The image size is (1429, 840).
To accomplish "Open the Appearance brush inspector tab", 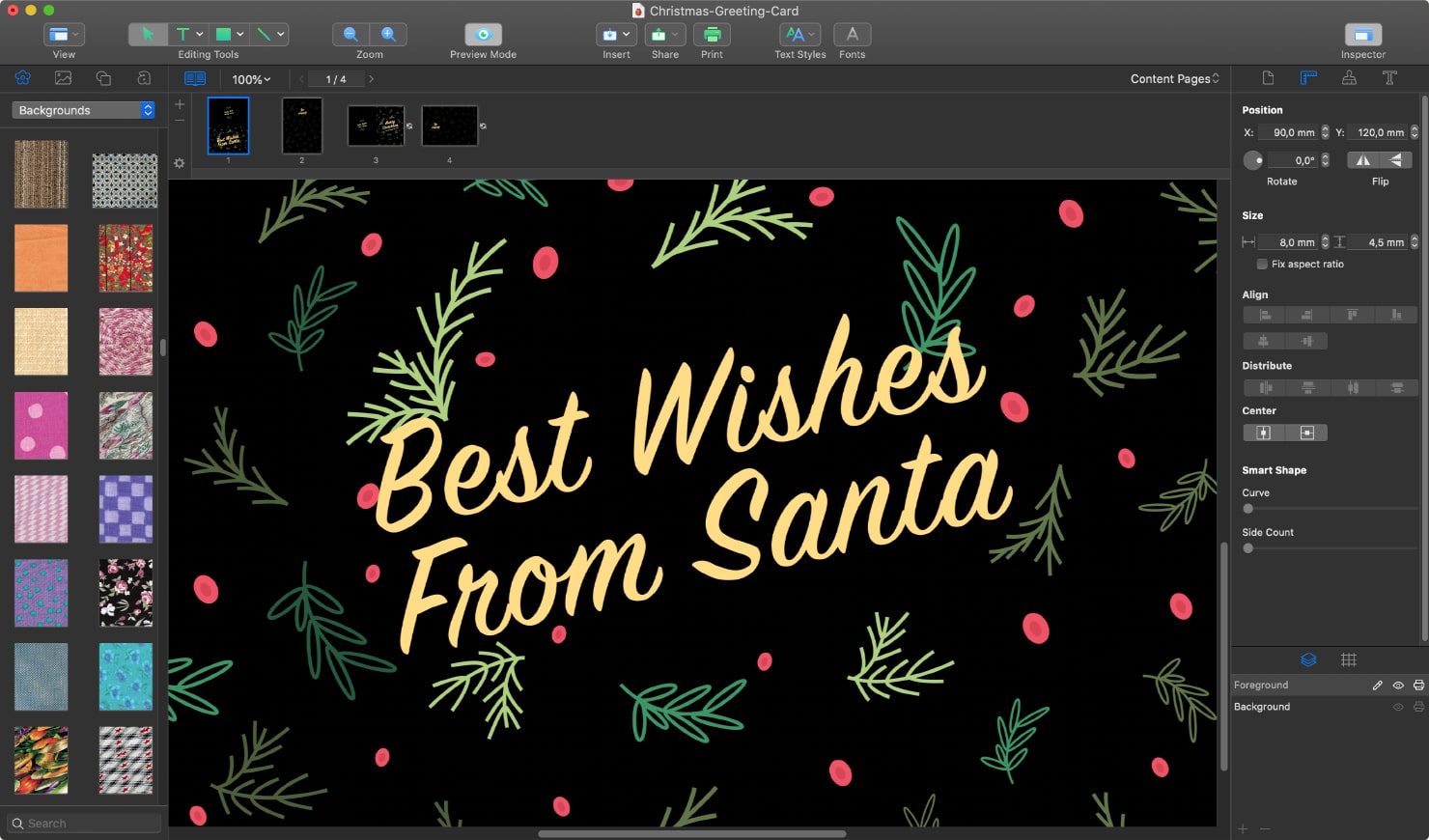I will (1349, 78).
